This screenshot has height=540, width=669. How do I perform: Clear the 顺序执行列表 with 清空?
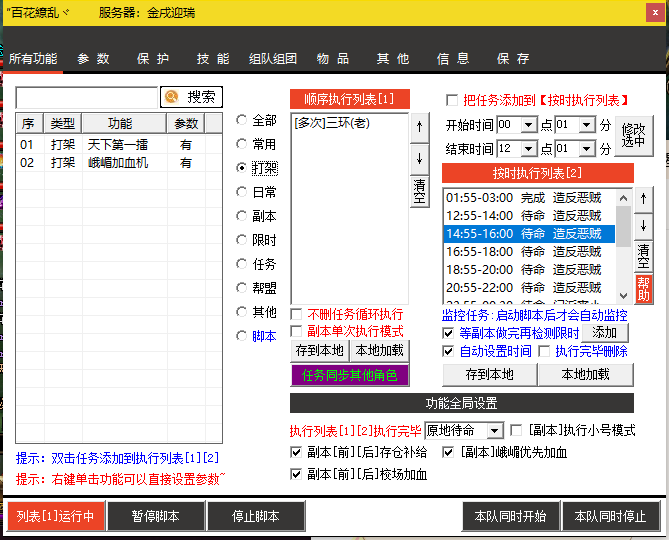419,191
